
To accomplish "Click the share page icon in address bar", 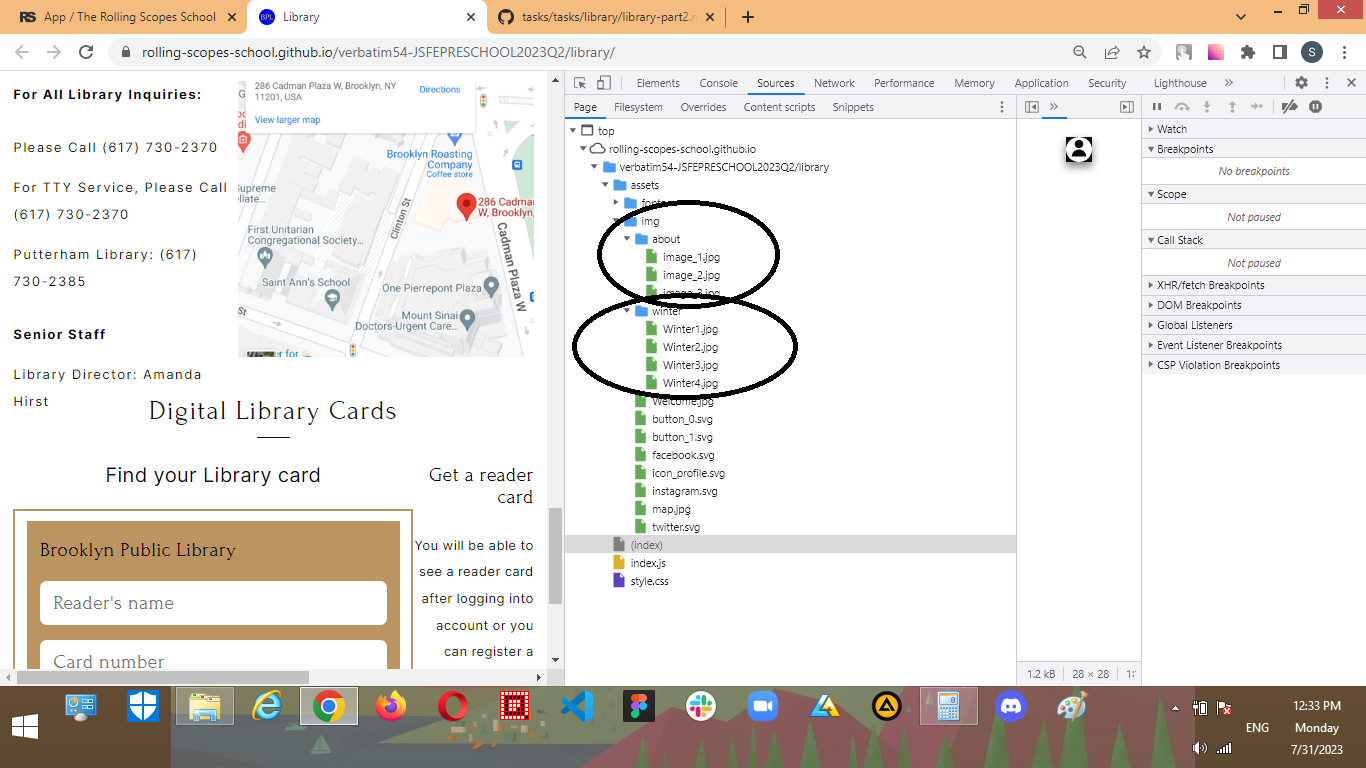I will (1112, 52).
